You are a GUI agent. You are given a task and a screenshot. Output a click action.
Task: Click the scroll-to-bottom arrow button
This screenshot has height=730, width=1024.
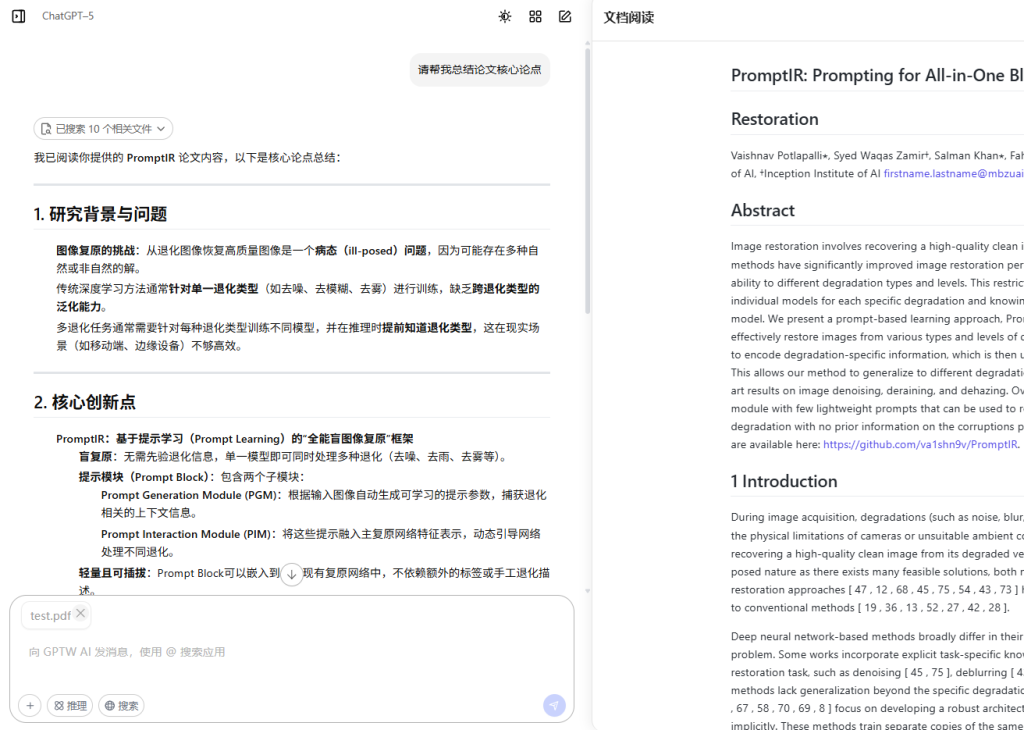pyautogui.click(x=291, y=575)
